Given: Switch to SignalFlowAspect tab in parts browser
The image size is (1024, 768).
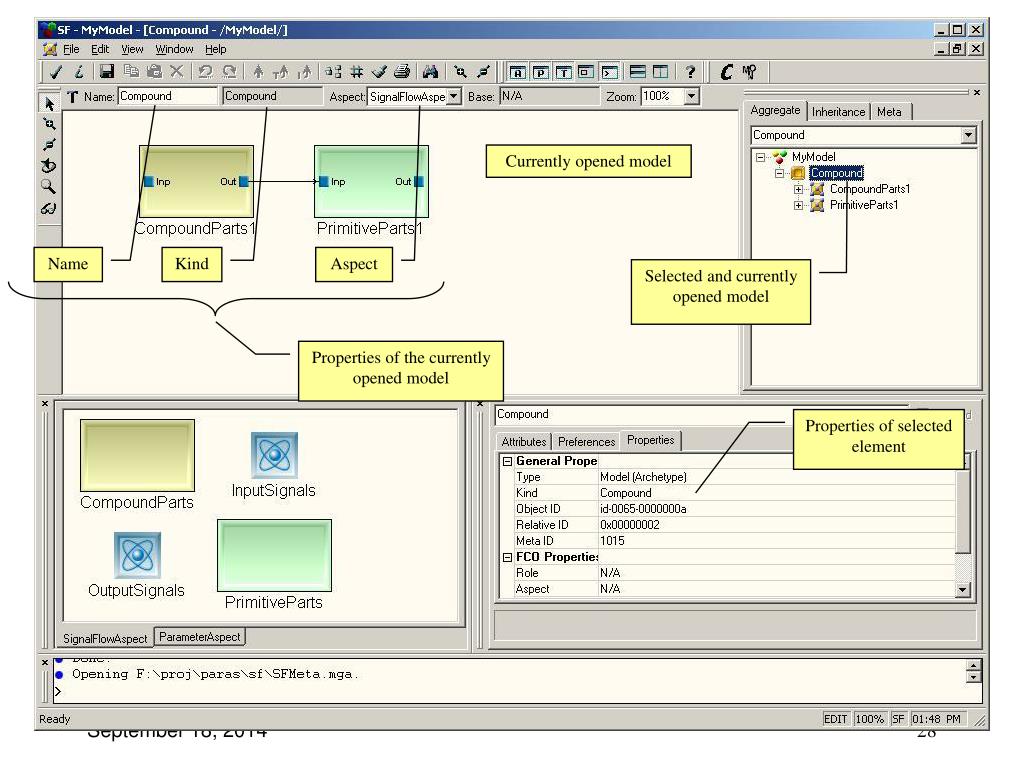Looking at the screenshot, I should (105, 639).
